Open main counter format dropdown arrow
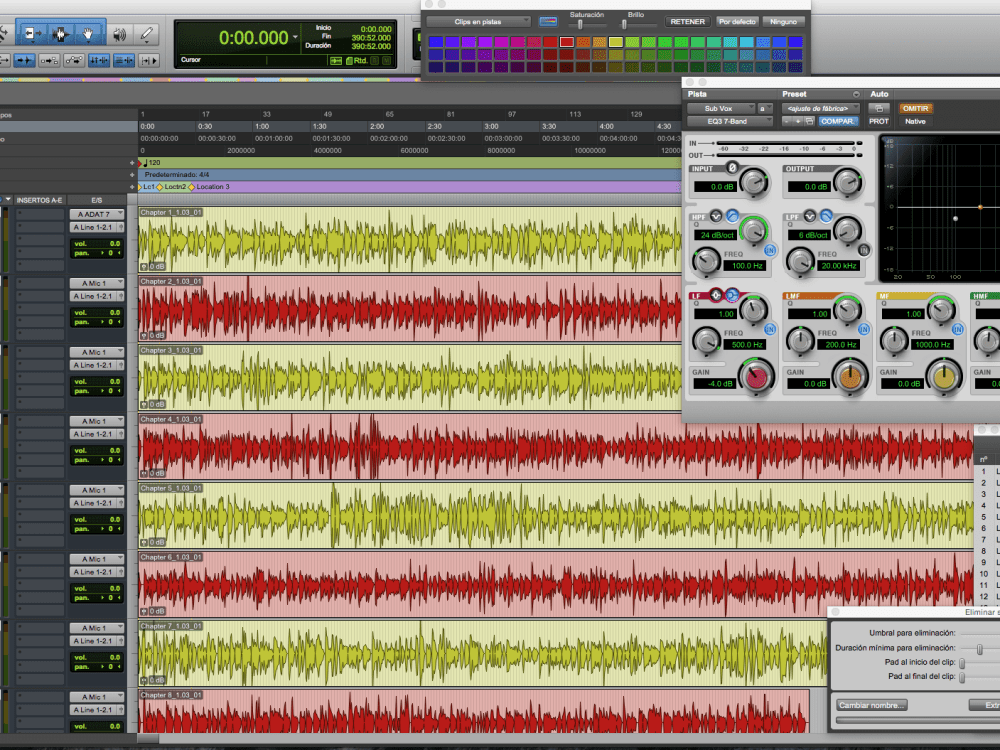 tap(295, 37)
